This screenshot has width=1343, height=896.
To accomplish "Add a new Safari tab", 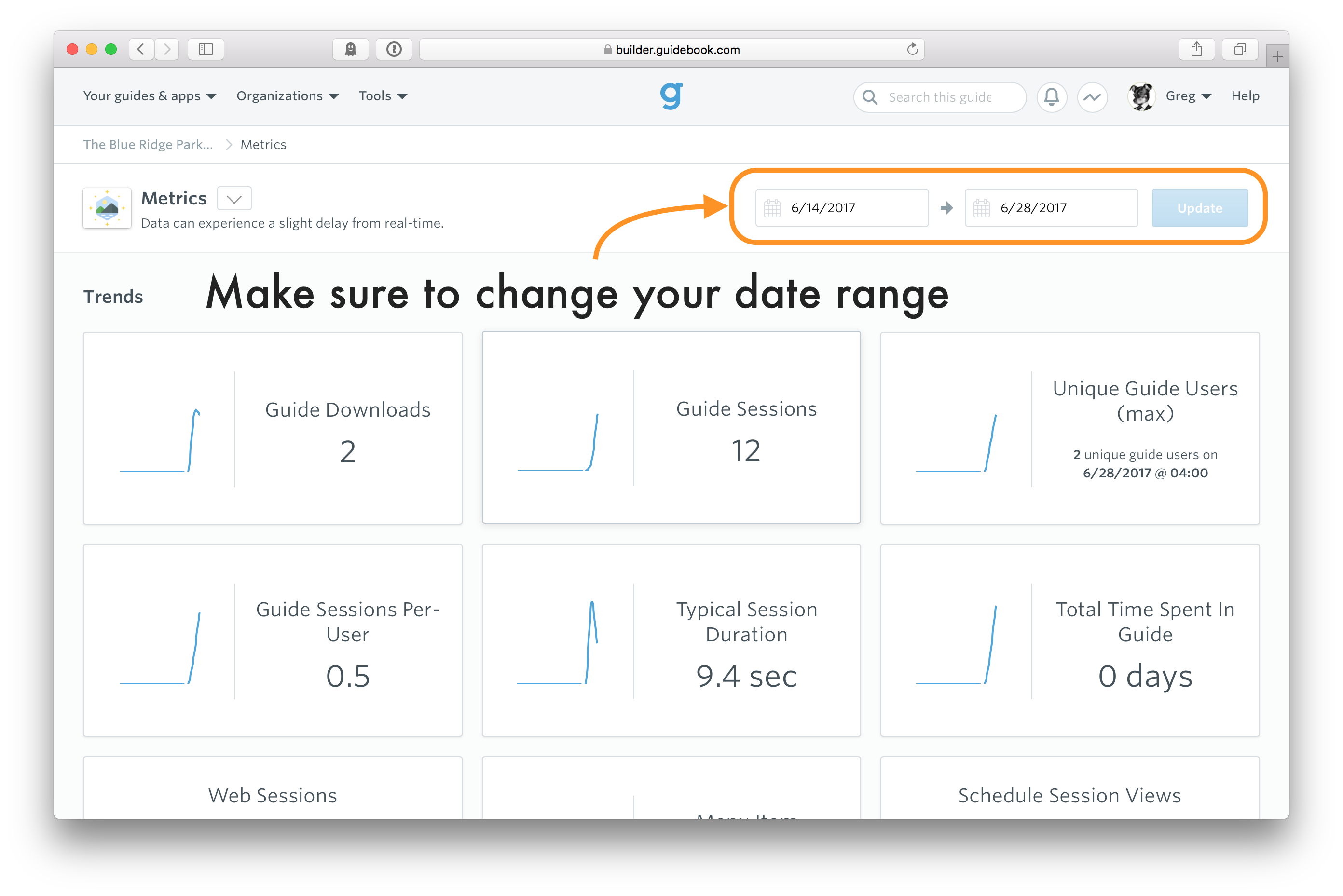I will (x=1278, y=56).
